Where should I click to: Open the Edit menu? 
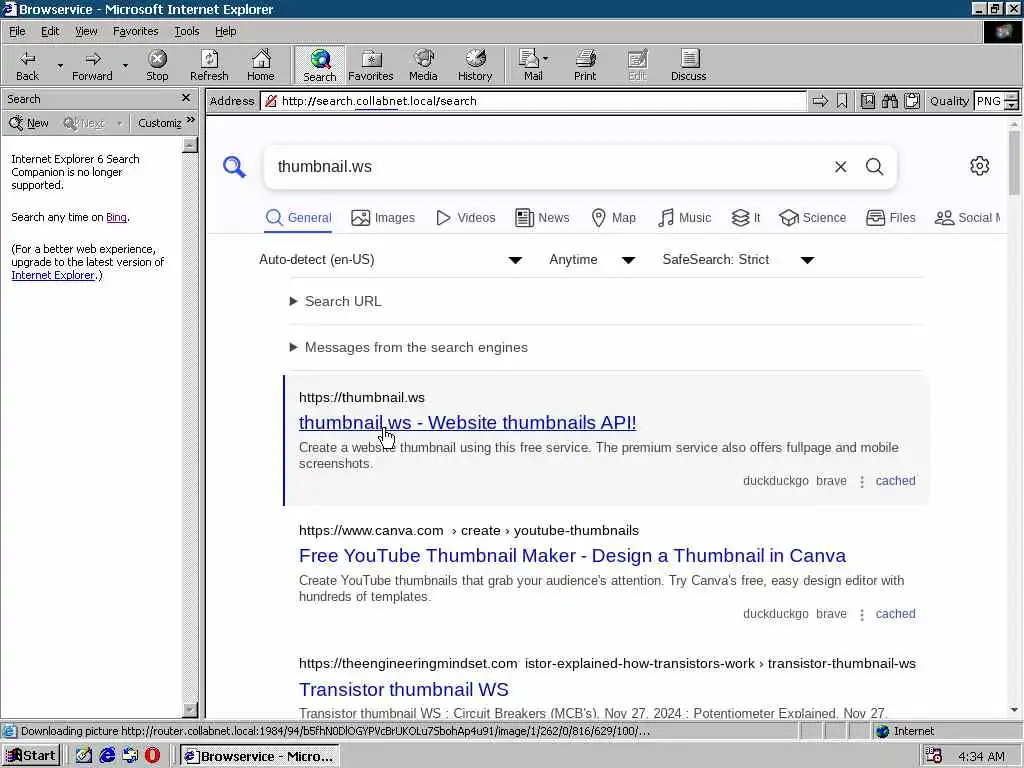click(50, 31)
